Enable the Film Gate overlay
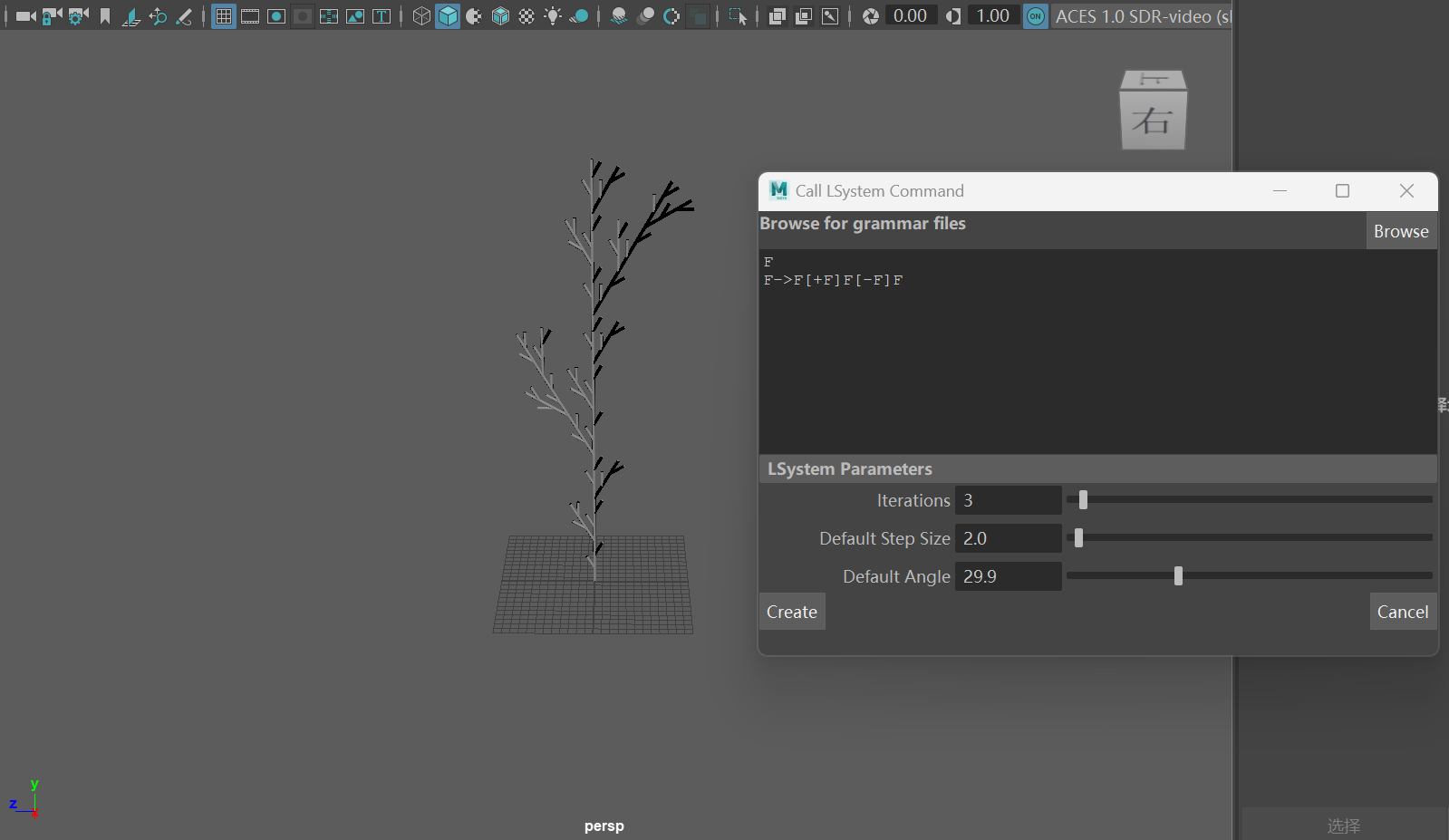Viewport: 1449px width, 840px height. pos(250,16)
